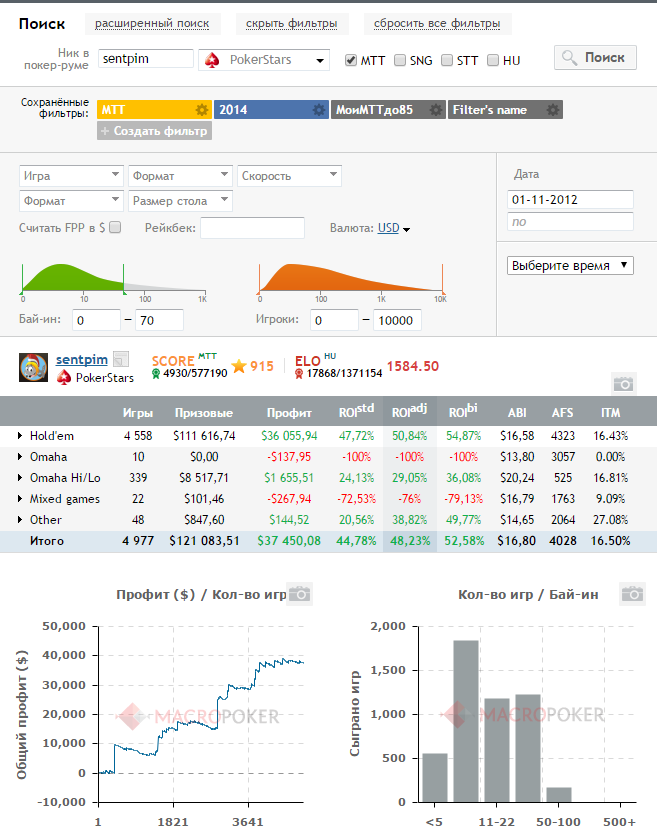Image resolution: width=657 pixels, height=840 pixels.
Task: Click the сбросить все фильтры link
Action: click(437, 24)
